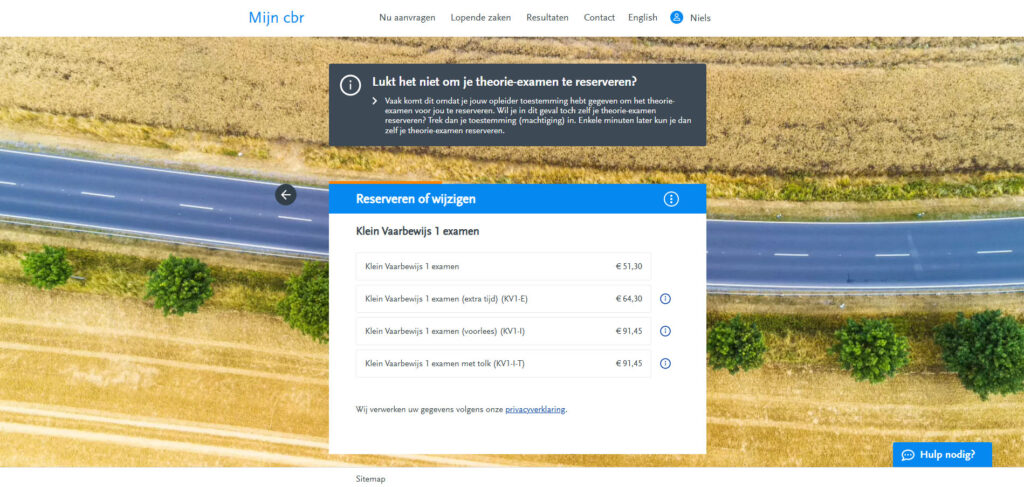Click the back arrow button
This screenshot has height=487, width=1024.
pyautogui.click(x=286, y=195)
